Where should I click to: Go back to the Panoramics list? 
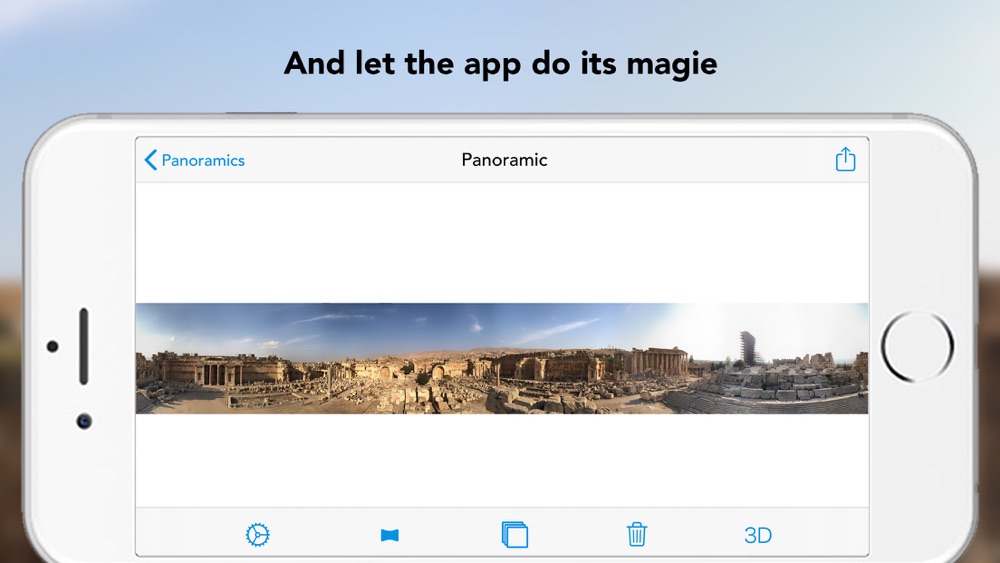pos(195,160)
